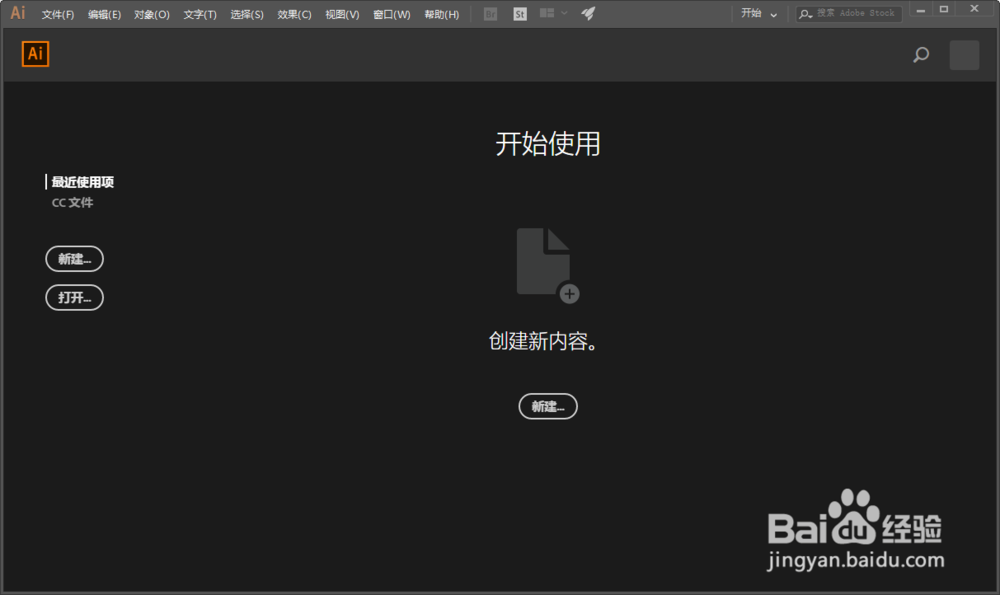Image resolution: width=1000 pixels, height=595 pixels.
Task: Expand the 开始 workspace switcher dropdown
Action: 759,13
